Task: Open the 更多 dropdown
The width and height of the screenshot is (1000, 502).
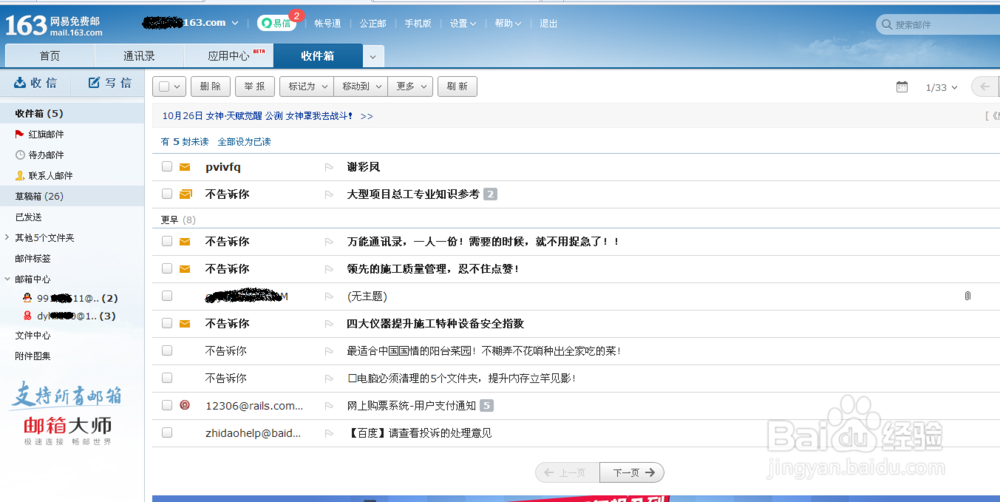Action: (410, 87)
